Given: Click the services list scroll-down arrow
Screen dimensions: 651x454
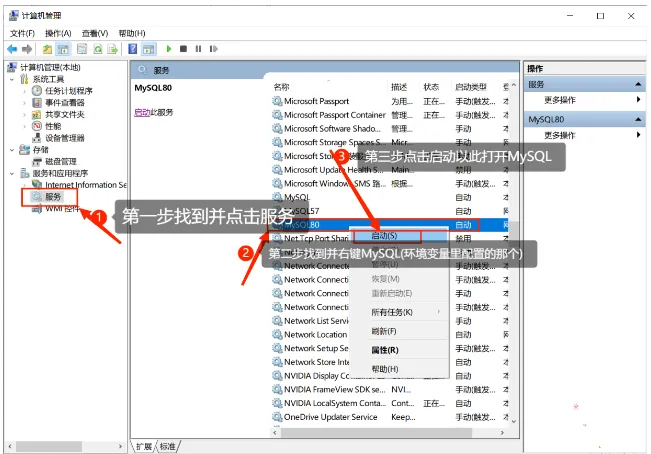Looking at the screenshot, I should point(514,422).
